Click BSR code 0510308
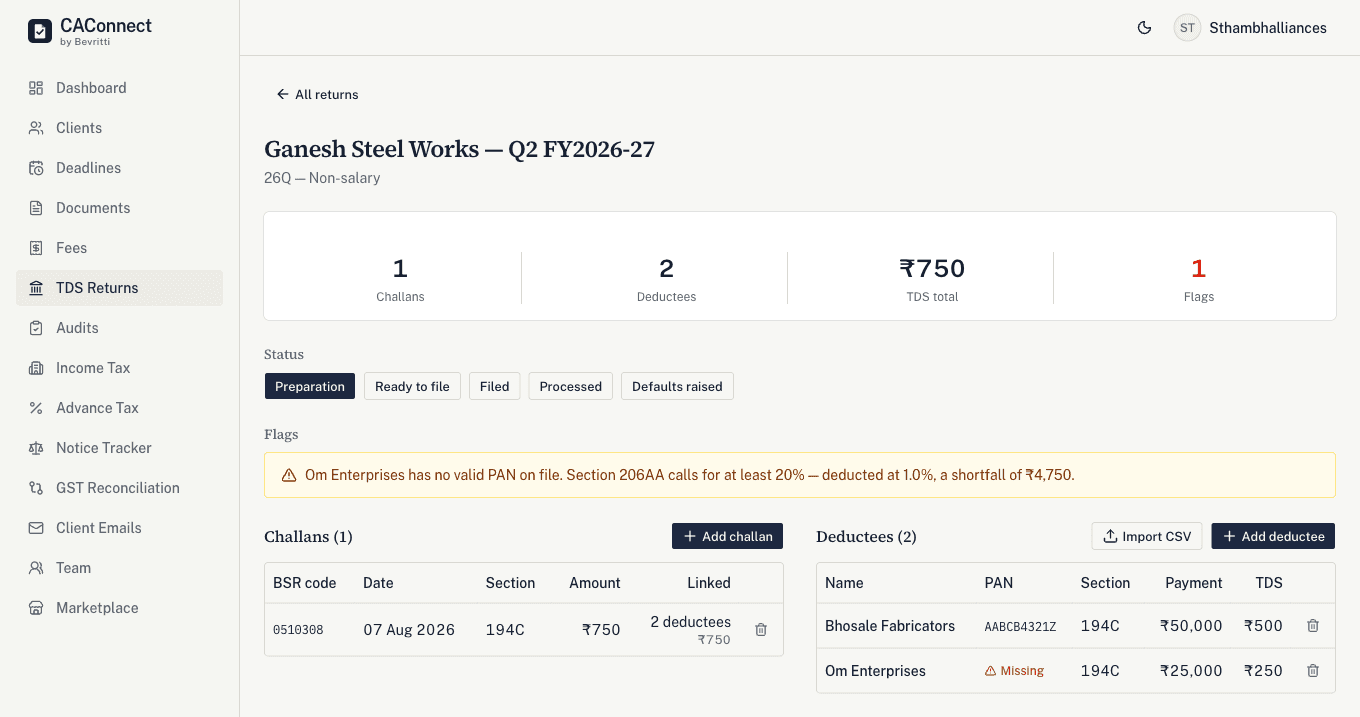 (298, 630)
